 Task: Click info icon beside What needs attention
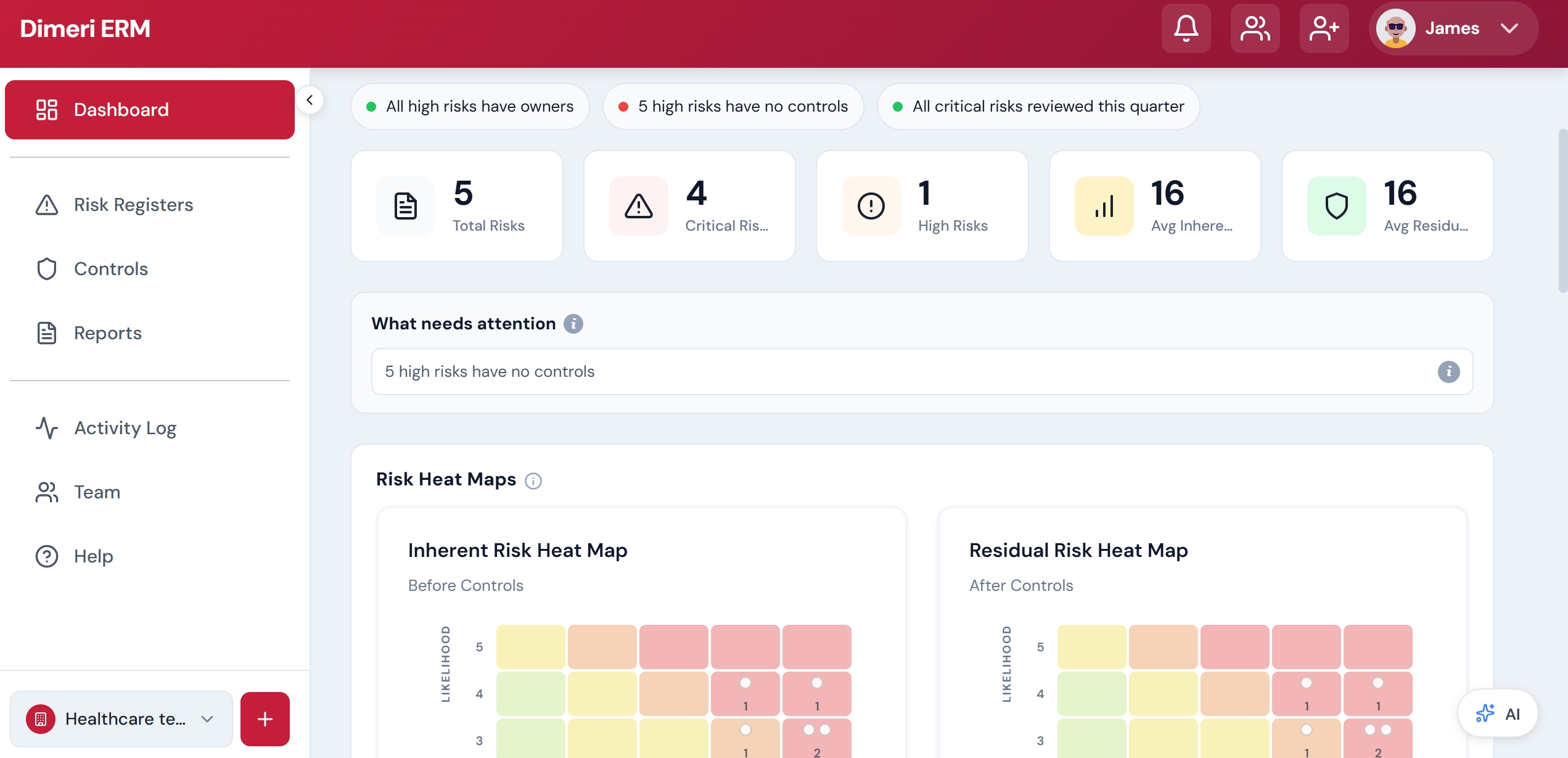(x=573, y=324)
